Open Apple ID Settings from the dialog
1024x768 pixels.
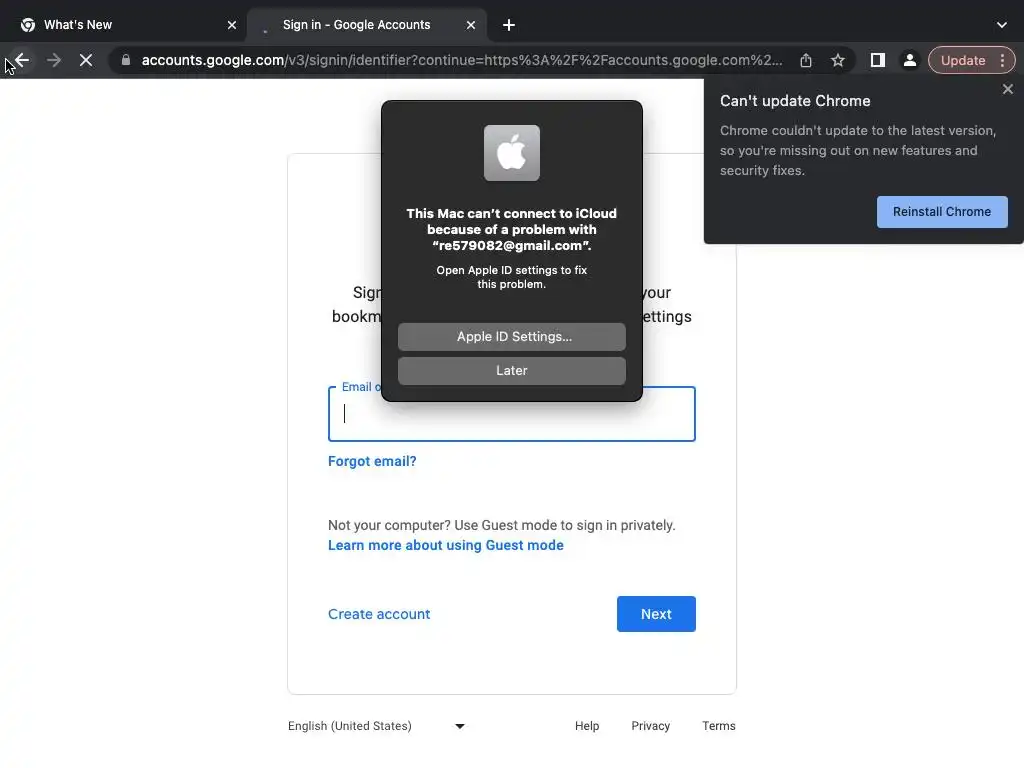[x=511, y=336]
